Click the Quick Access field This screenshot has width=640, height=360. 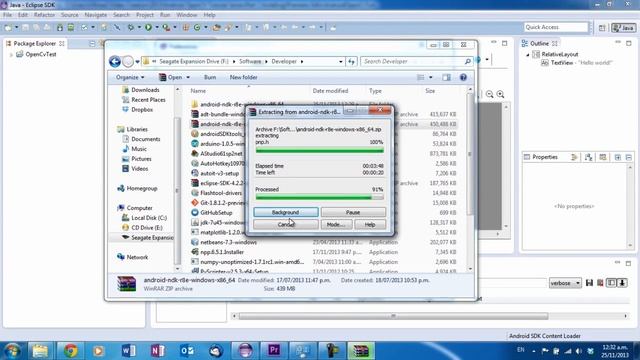click(556, 27)
